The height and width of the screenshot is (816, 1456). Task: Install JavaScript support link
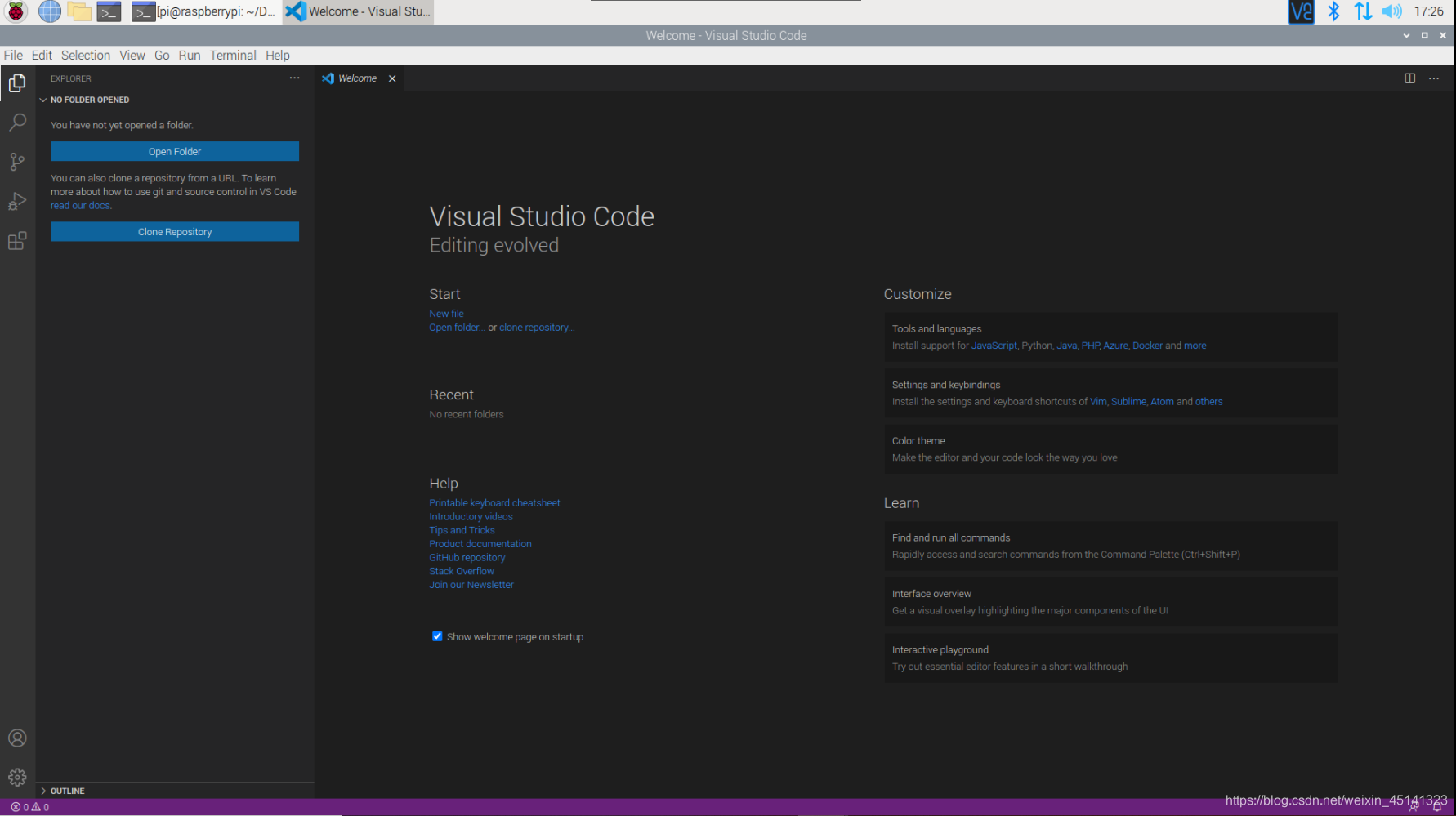point(994,346)
